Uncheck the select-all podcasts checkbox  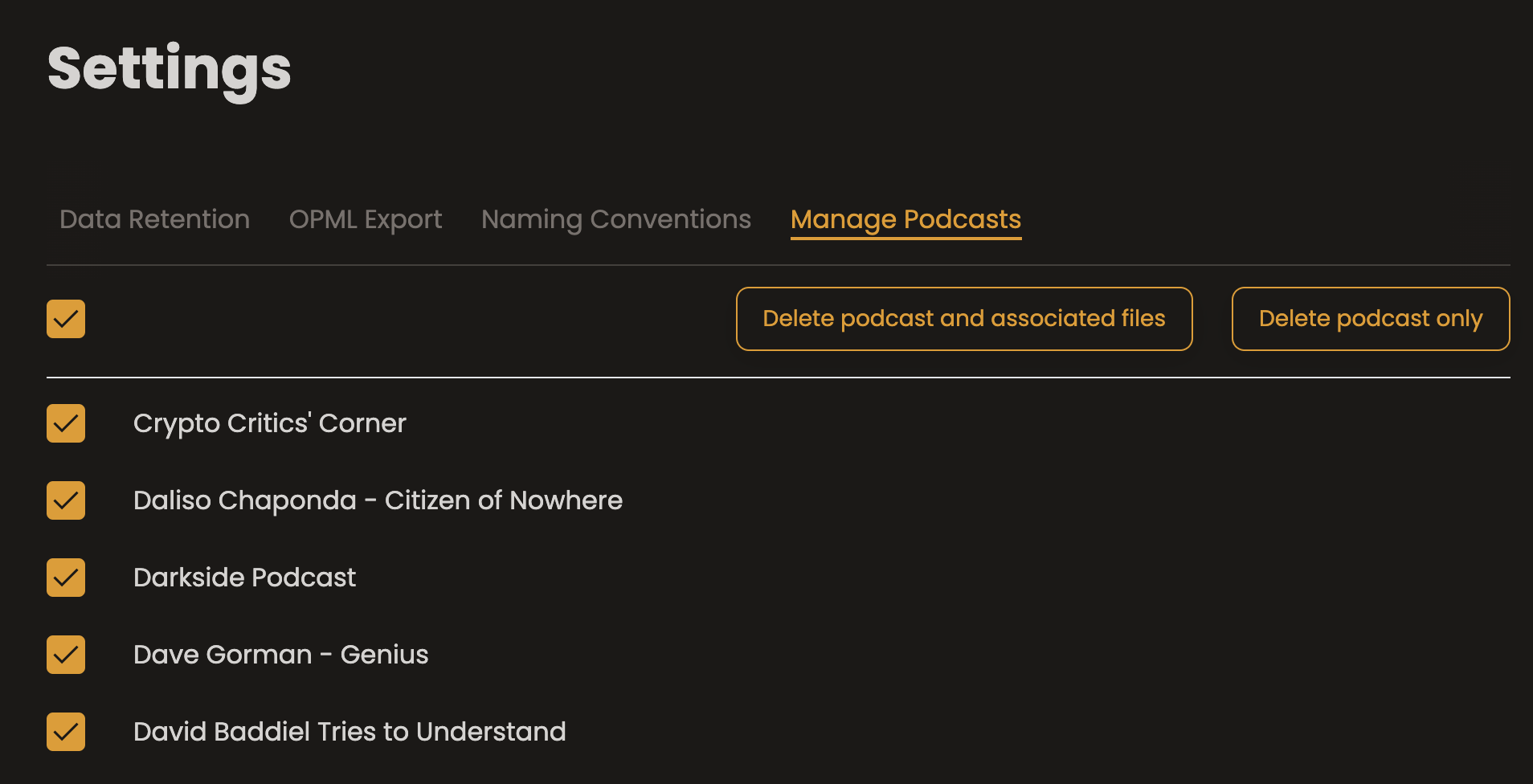click(66, 319)
